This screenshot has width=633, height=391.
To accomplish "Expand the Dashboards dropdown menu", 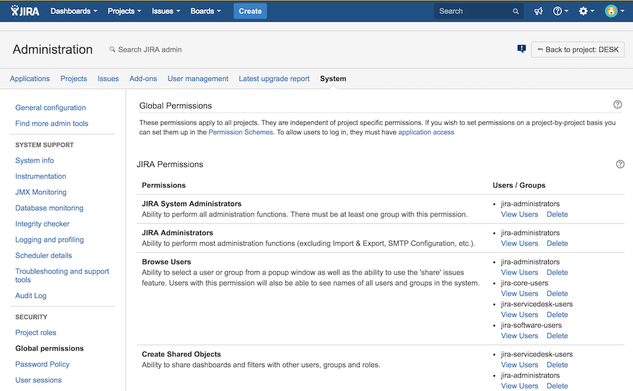I will (74, 11).
